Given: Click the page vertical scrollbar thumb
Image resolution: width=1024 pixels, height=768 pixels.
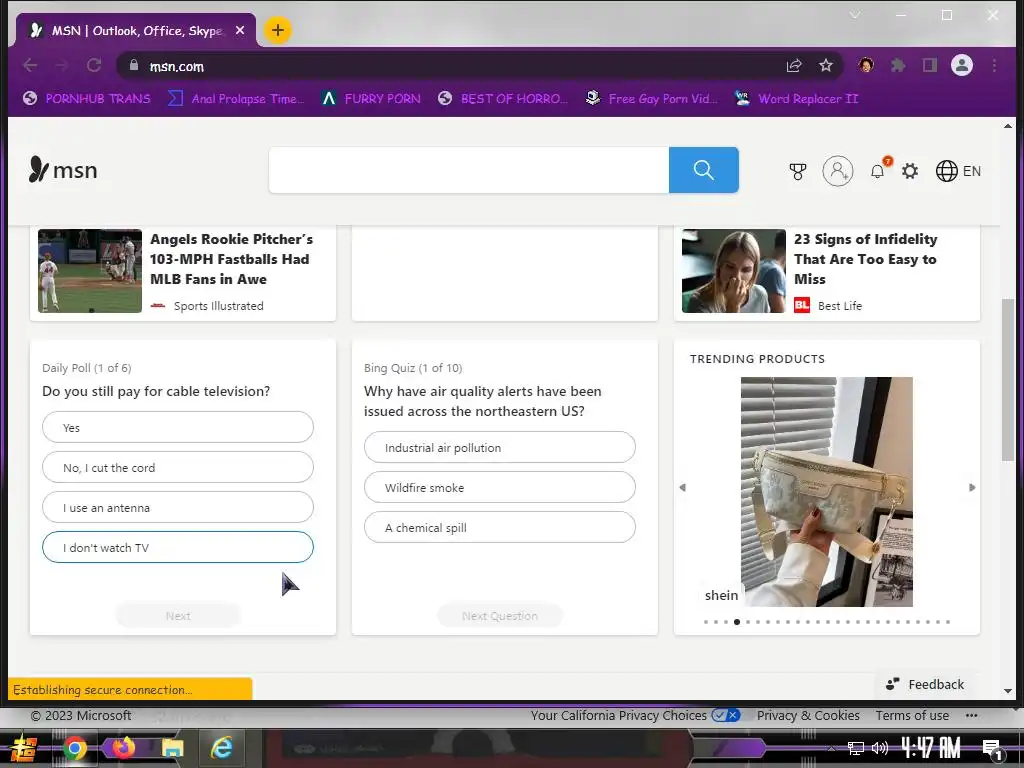Looking at the screenshot, I should click(x=1008, y=380).
